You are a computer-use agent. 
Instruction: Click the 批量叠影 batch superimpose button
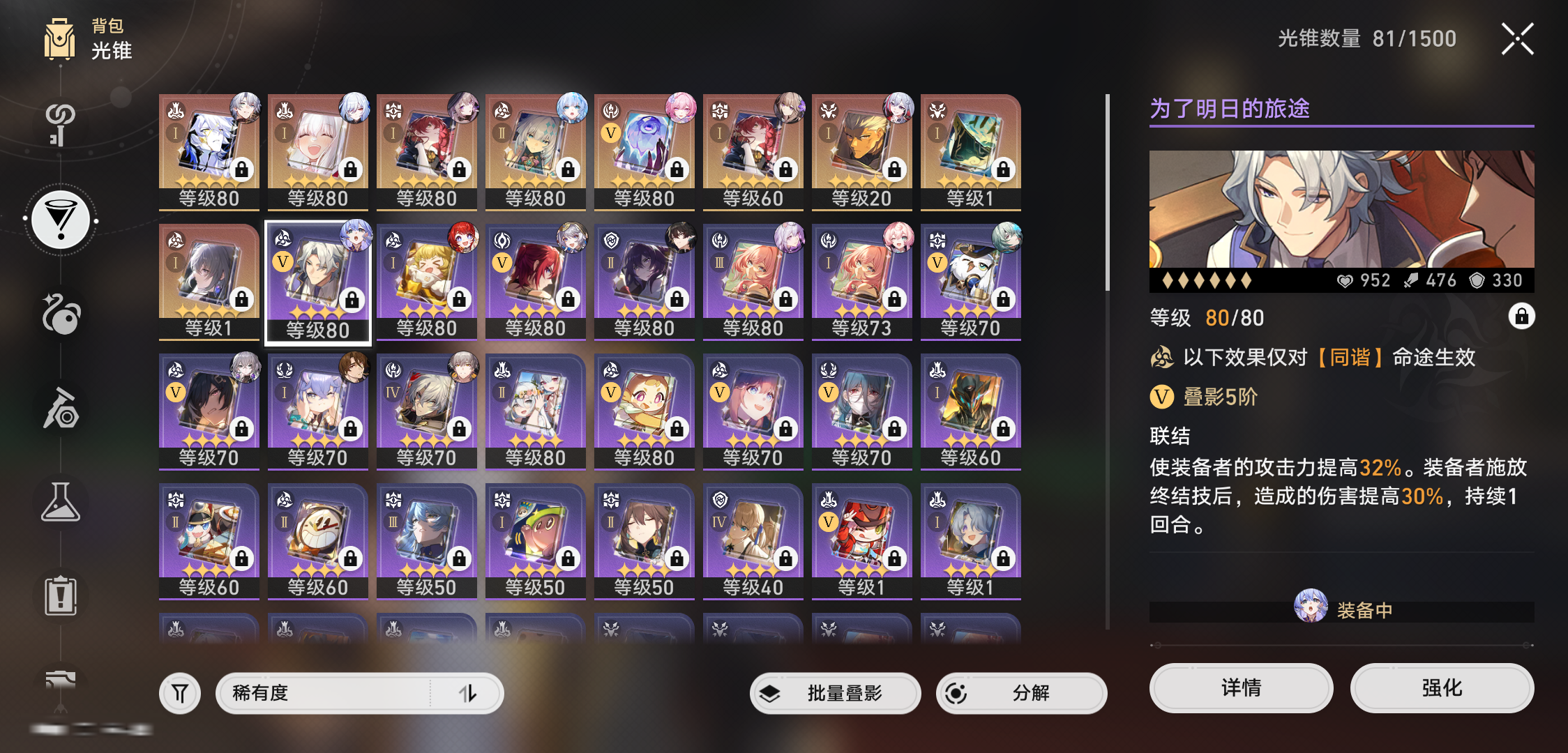tap(835, 693)
